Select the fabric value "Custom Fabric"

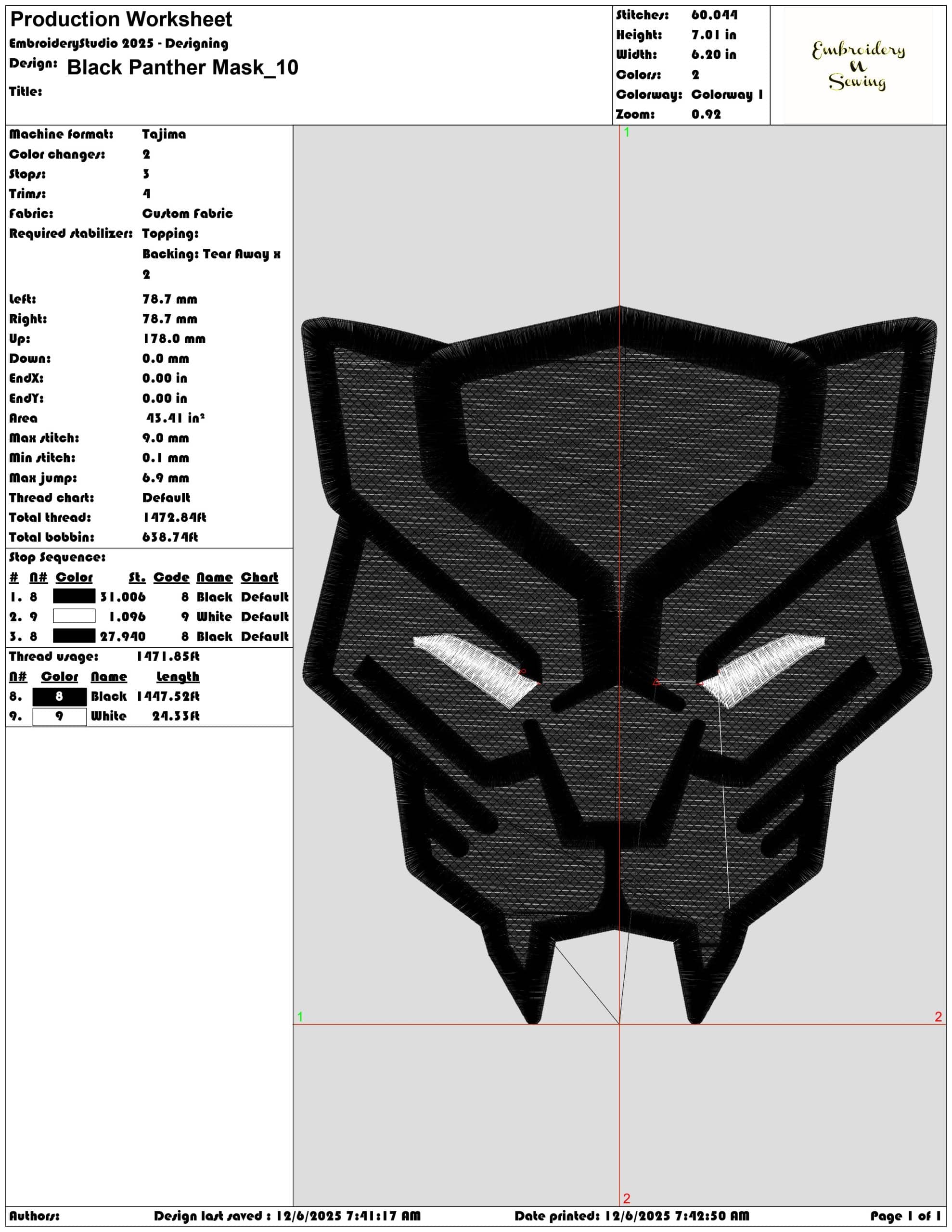(187, 213)
